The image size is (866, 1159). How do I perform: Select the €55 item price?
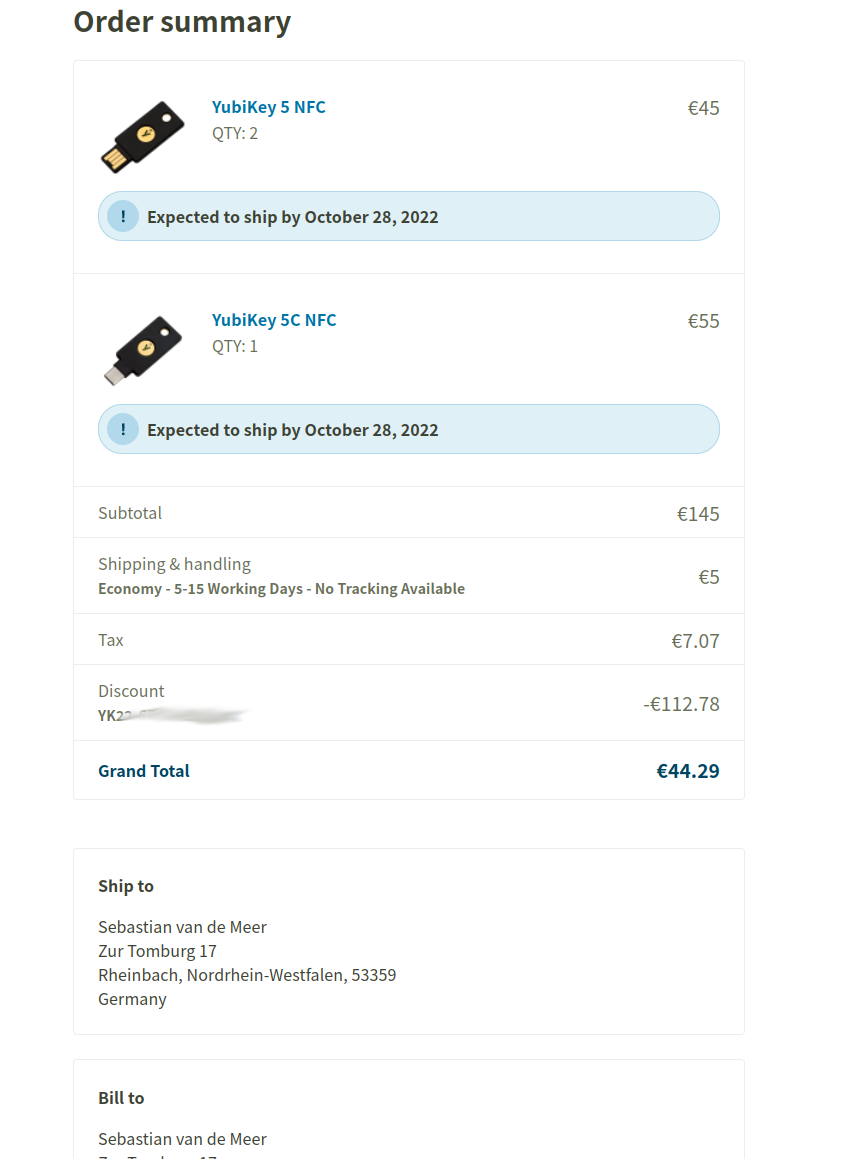703,321
